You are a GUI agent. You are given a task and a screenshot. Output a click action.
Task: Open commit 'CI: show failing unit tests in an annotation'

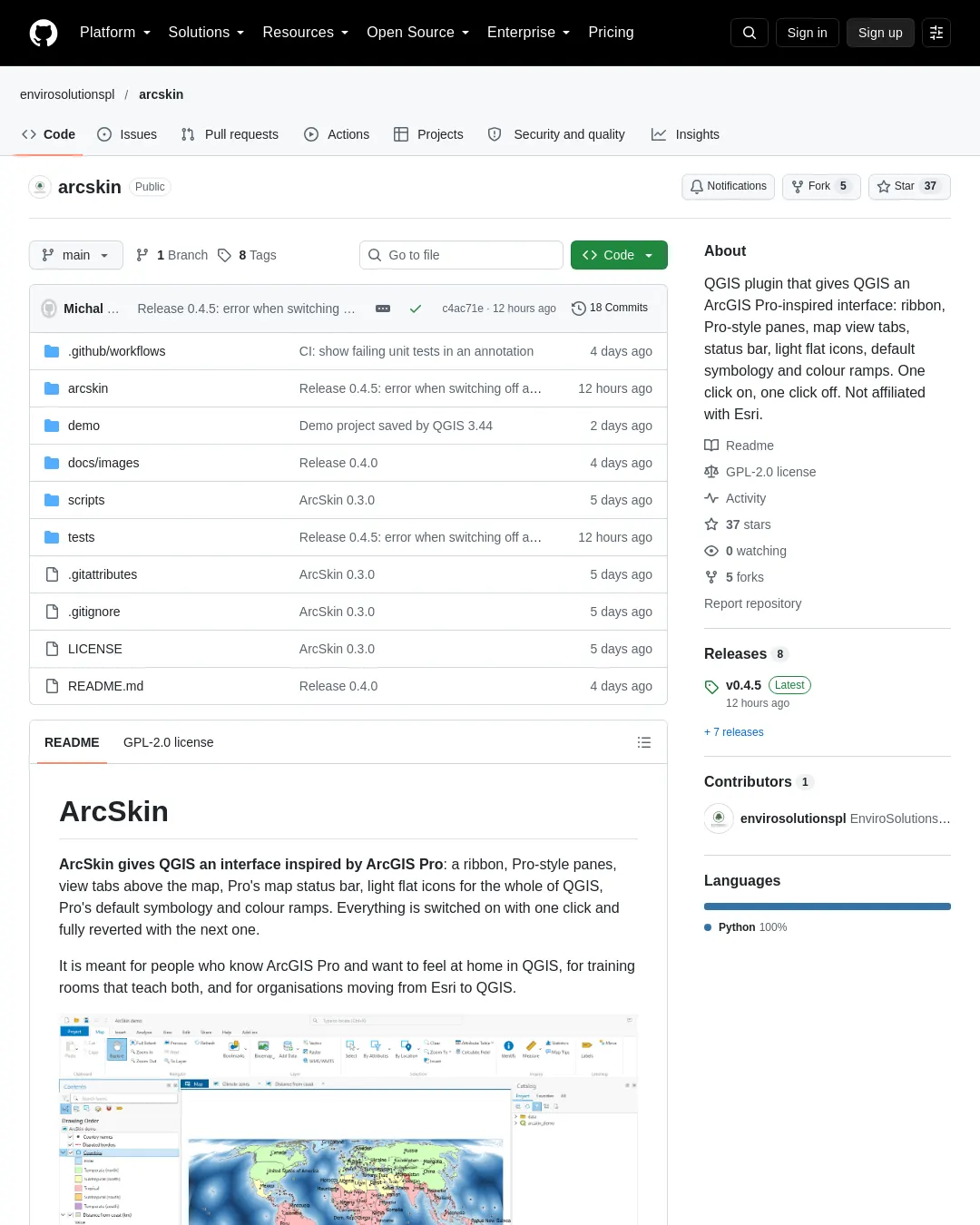(x=416, y=351)
